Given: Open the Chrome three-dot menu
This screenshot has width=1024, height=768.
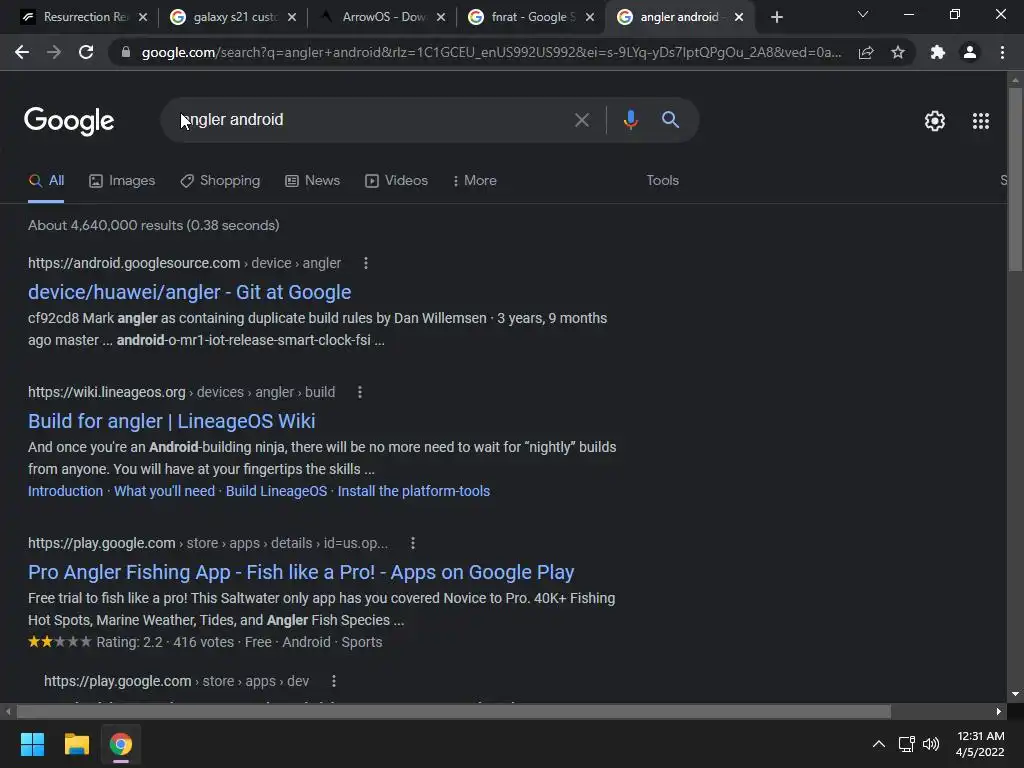Looking at the screenshot, I should point(1002,52).
